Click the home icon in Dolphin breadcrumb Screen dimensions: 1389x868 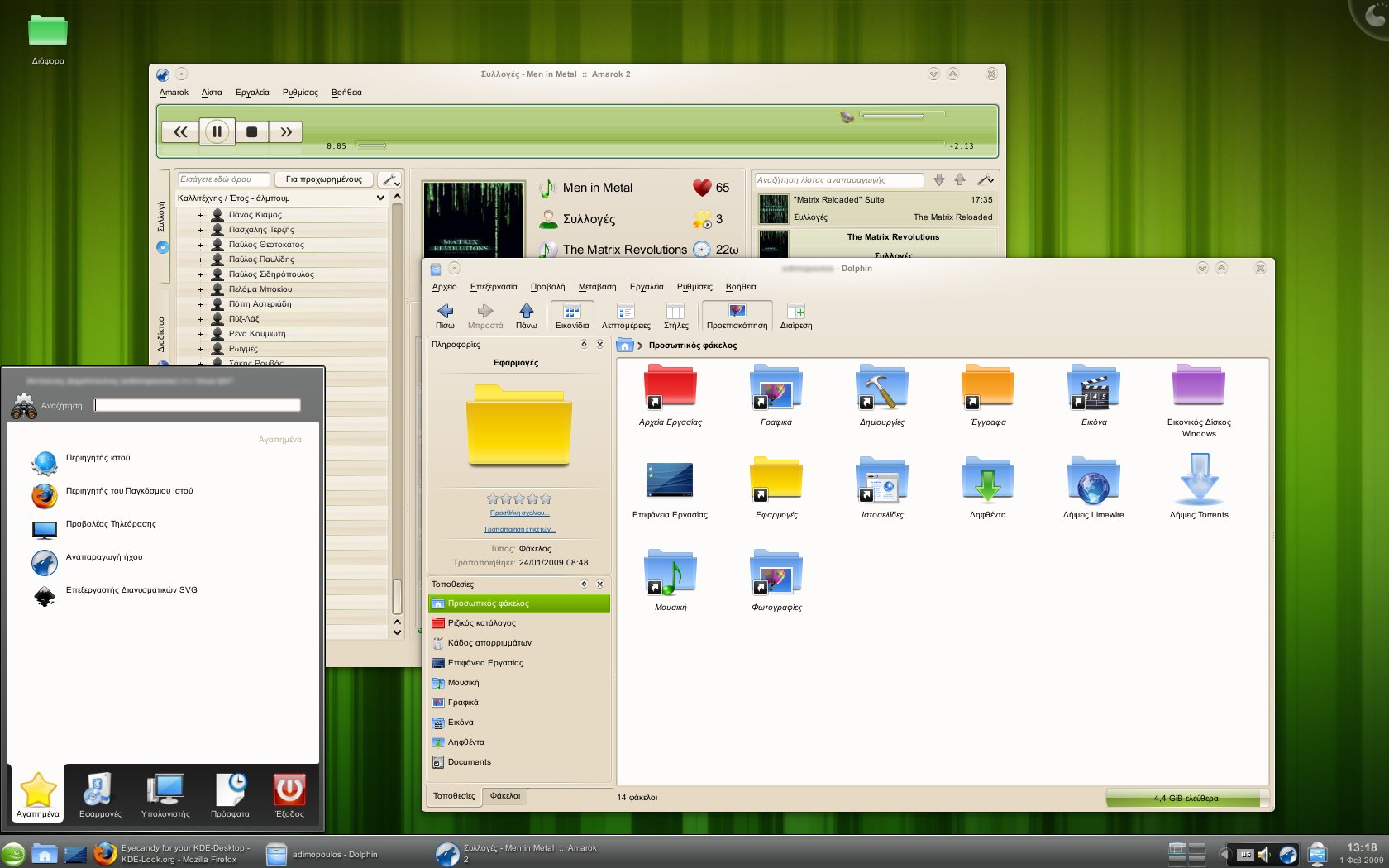[625, 346]
